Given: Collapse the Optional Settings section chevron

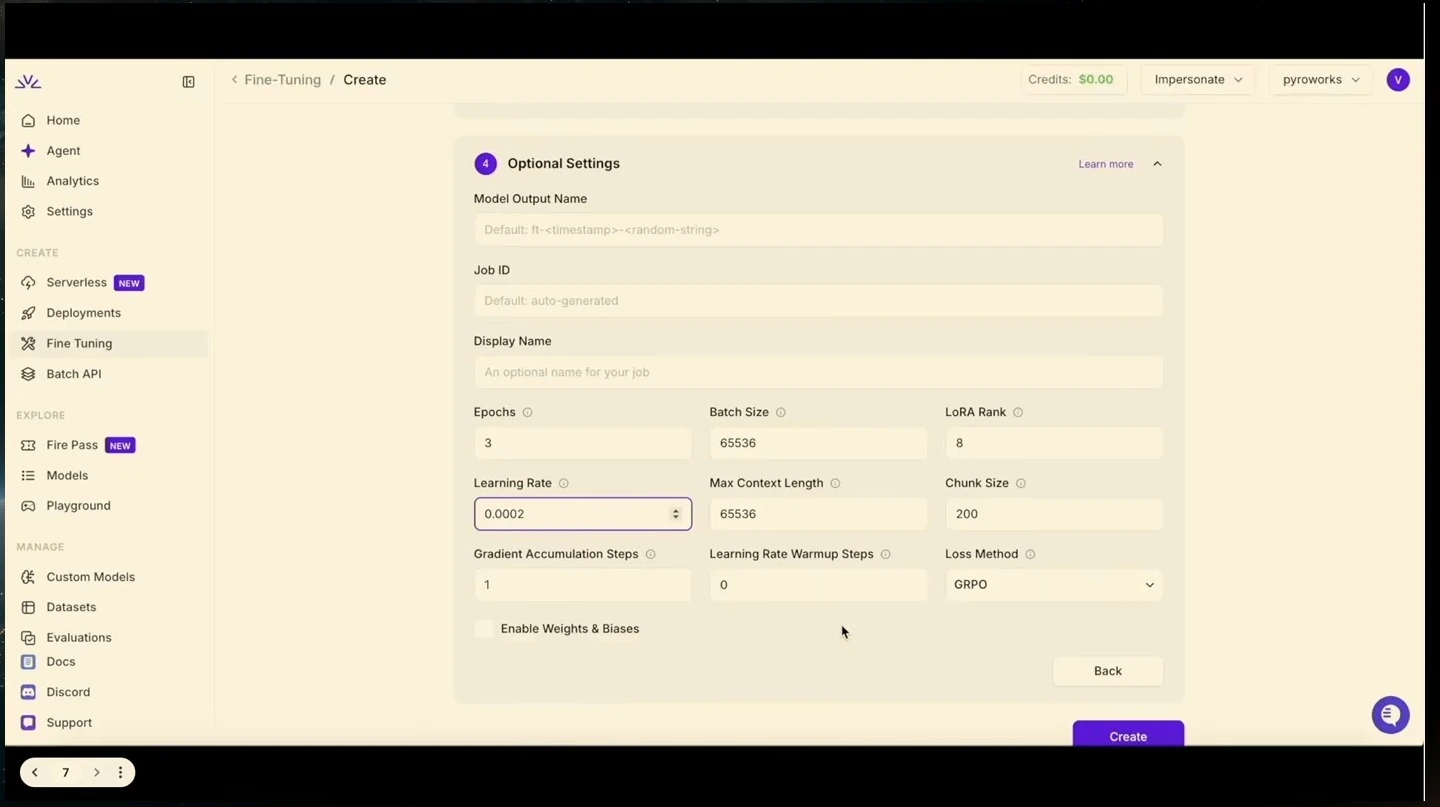Looking at the screenshot, I should pyautogui.click(x=1157, y=164).
